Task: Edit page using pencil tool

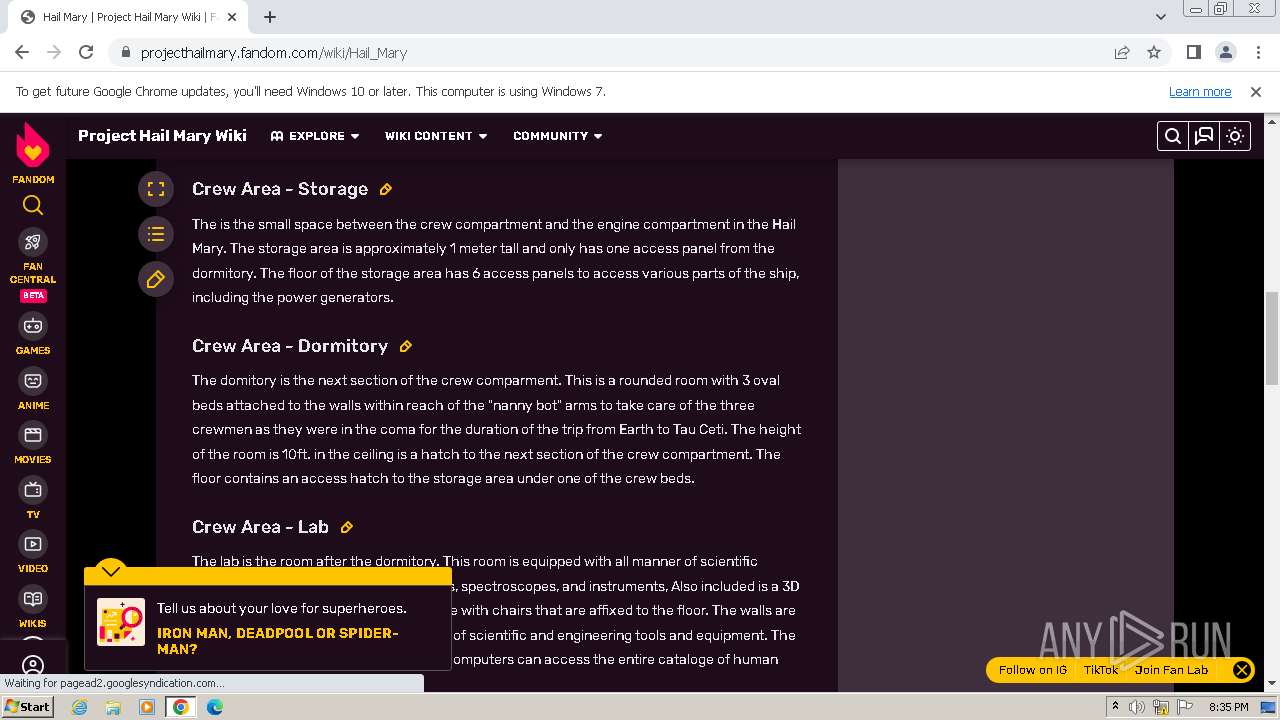Action: tap(156, 280)
